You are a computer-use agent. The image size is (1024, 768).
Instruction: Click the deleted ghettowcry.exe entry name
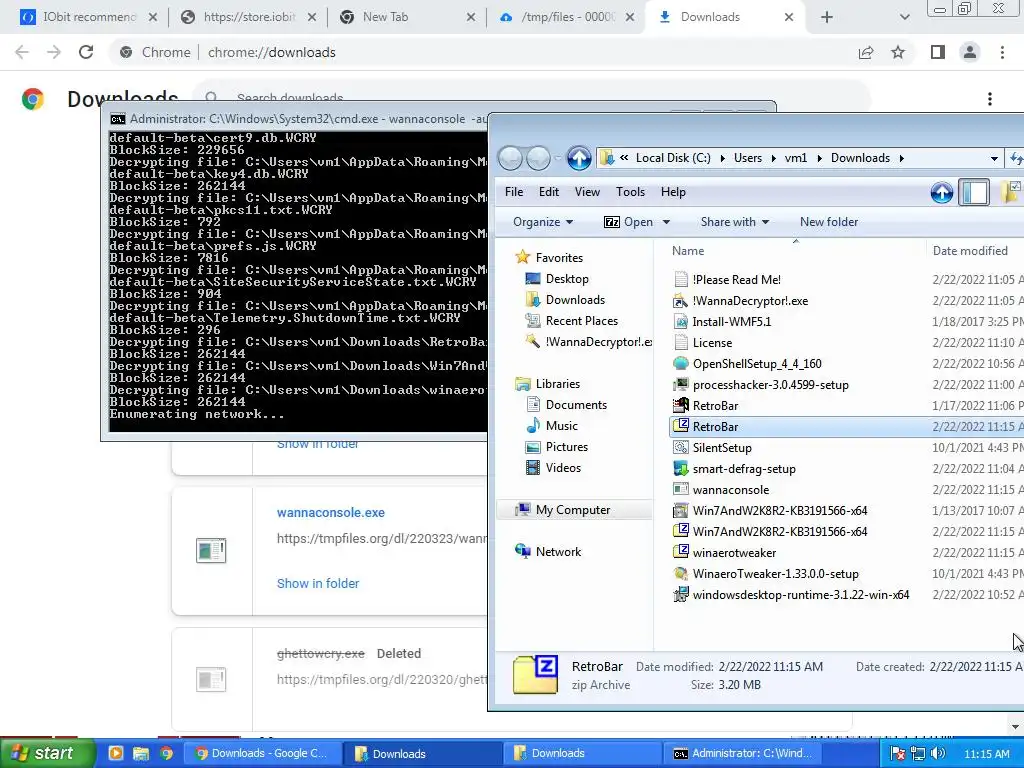coord(321,653)
